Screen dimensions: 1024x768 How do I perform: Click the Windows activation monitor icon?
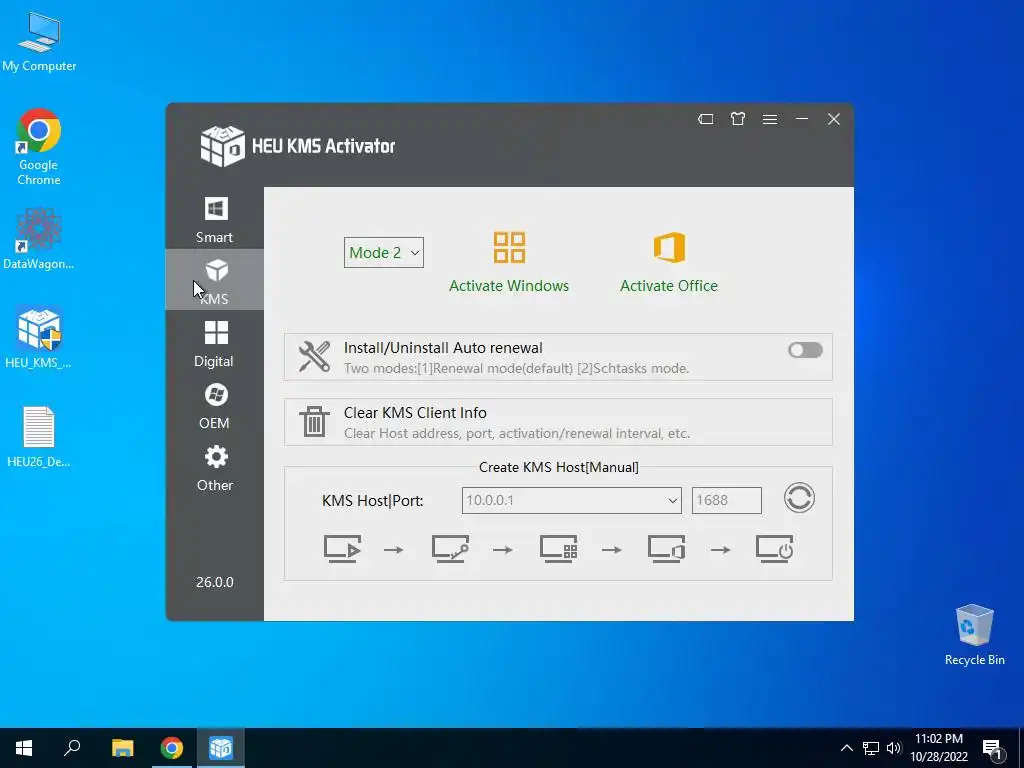558,549
